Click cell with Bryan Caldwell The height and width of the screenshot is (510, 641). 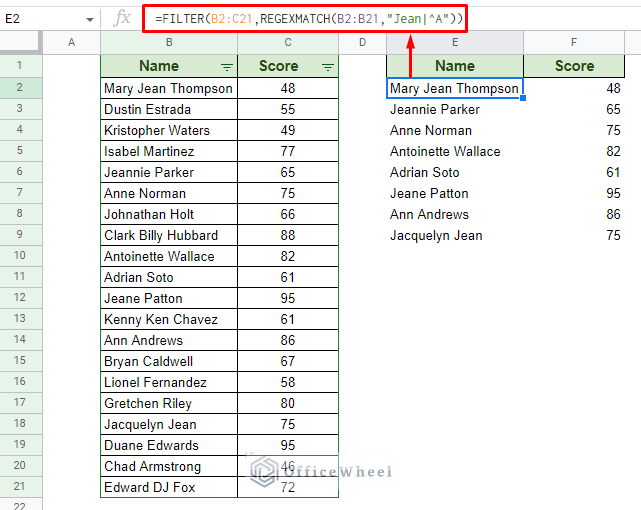coord(169,361)
